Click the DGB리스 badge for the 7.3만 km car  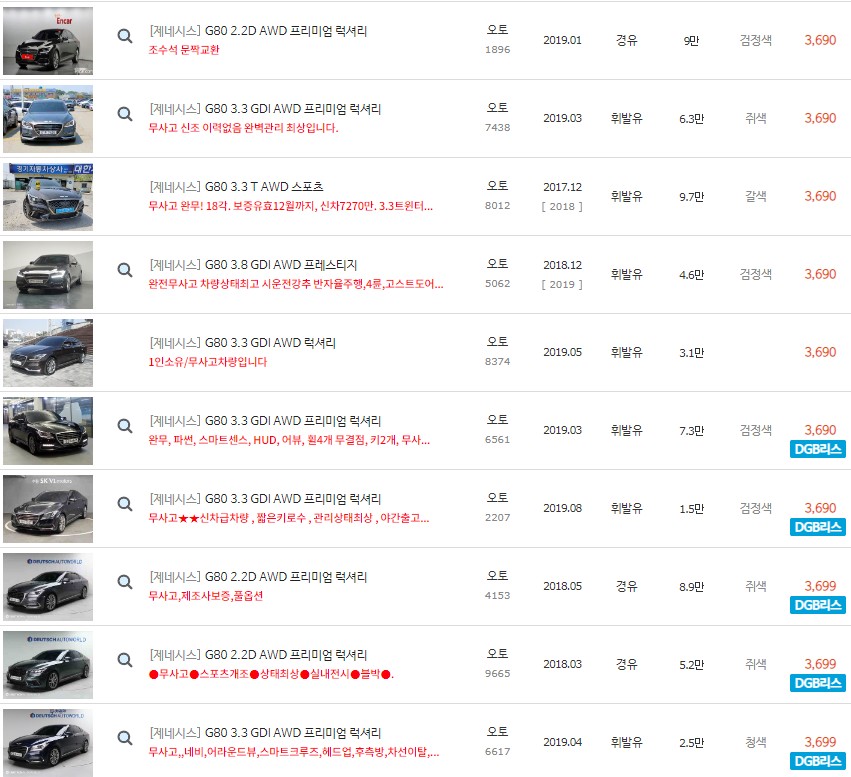tap(817, 449)
